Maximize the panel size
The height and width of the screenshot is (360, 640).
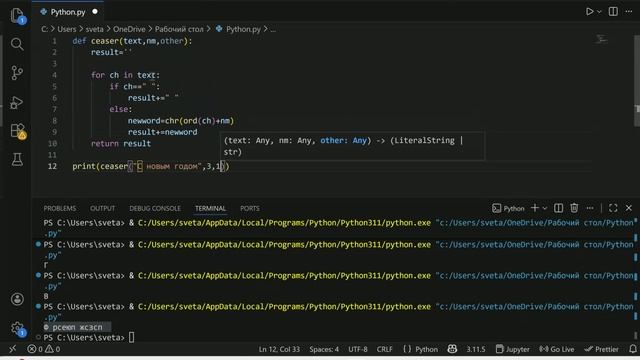click(613, 208)
